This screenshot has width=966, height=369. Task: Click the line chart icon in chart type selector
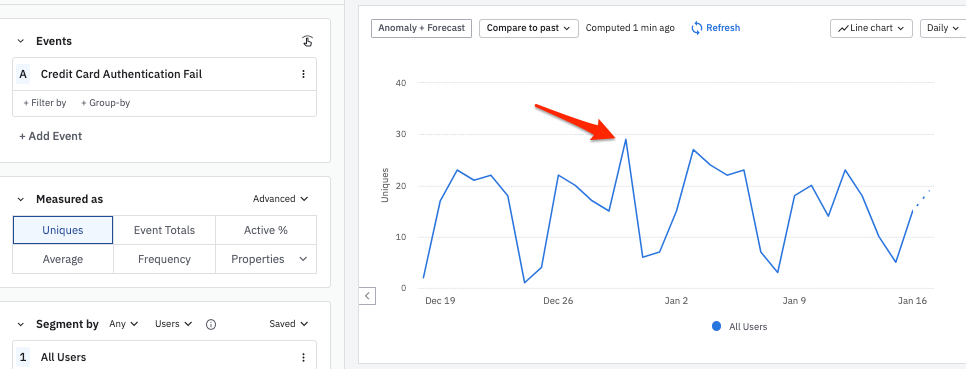[842, 28]
